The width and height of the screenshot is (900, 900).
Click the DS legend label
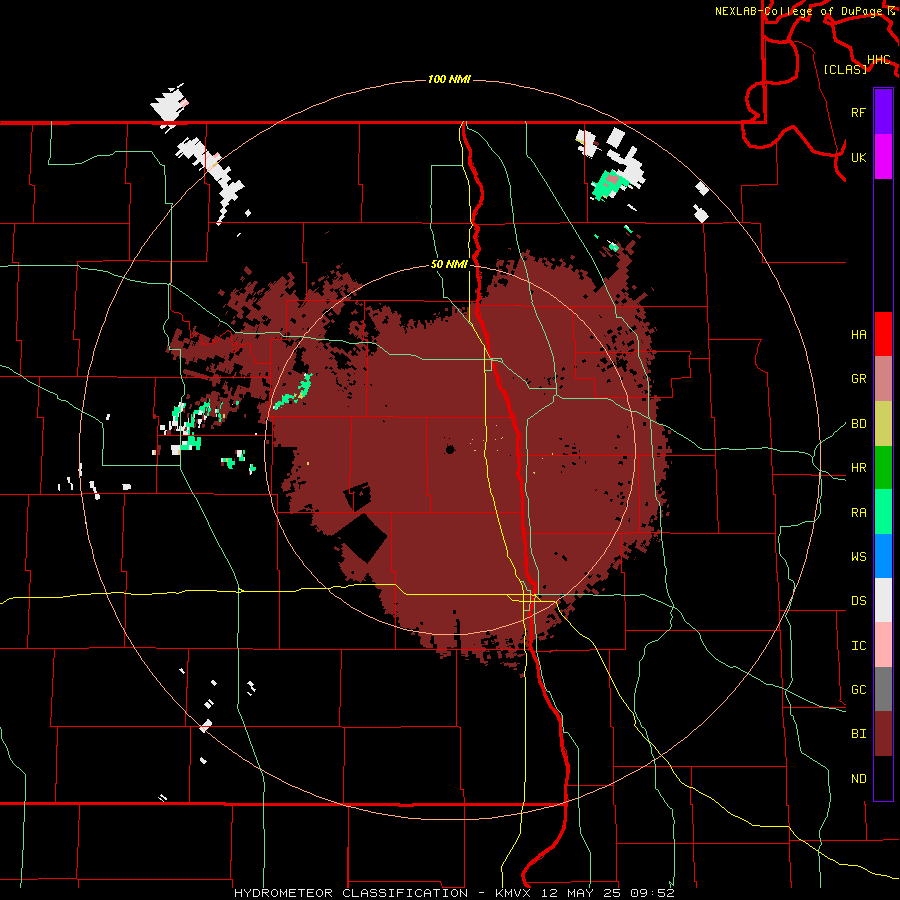tap(858, 600)
